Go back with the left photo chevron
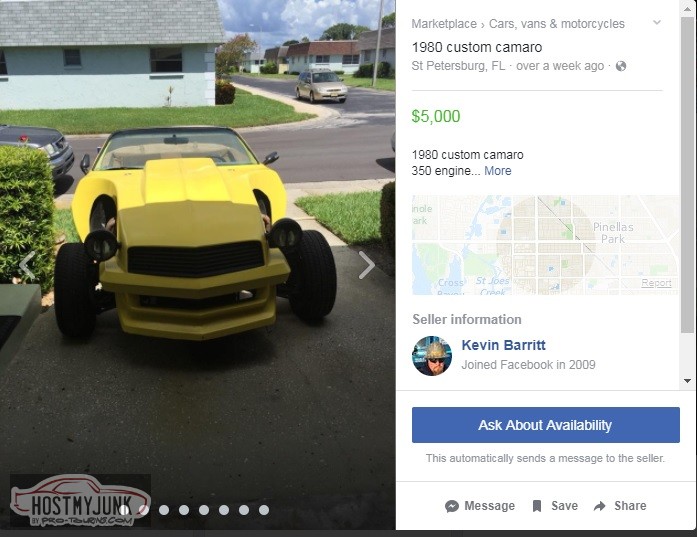Screen dimensions: 697x537 [x=27, y=265]
